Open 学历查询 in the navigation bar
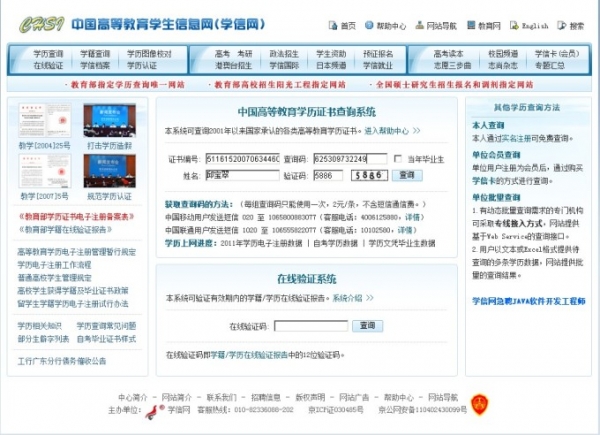The height and width of the screenshot is (435, 600). (48, 54)
